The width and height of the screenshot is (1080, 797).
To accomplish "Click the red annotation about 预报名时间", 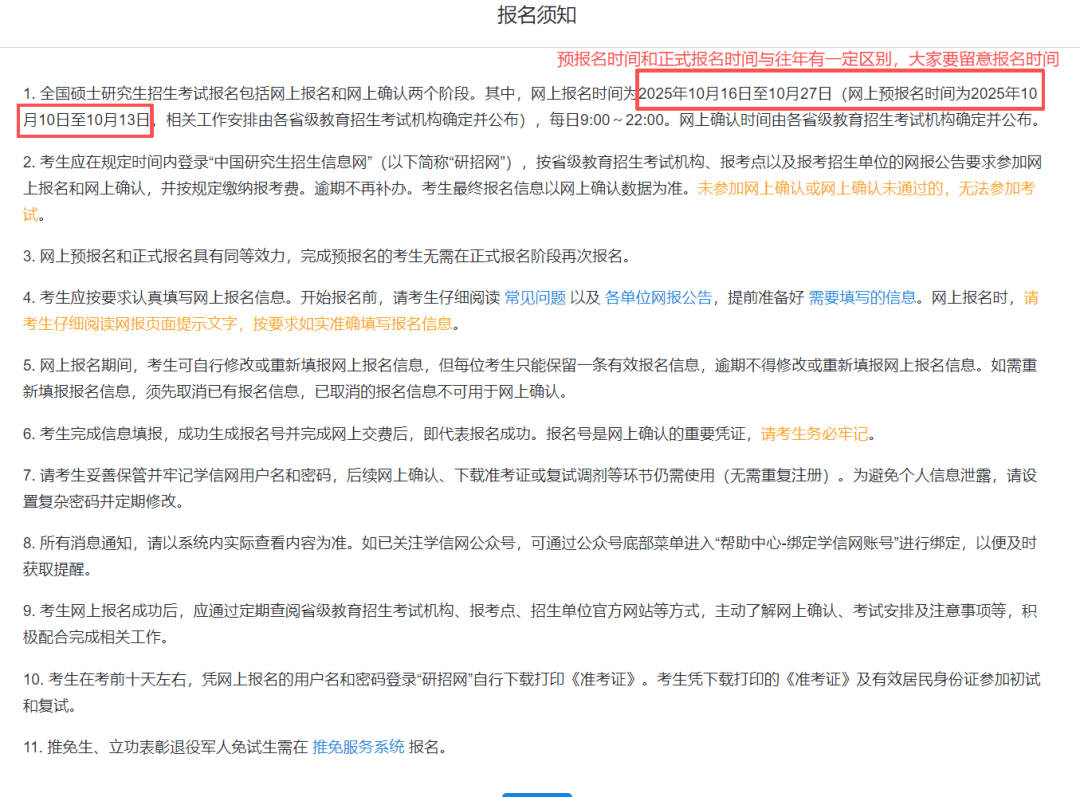I will pyautogui.click(x=807, y=59).
